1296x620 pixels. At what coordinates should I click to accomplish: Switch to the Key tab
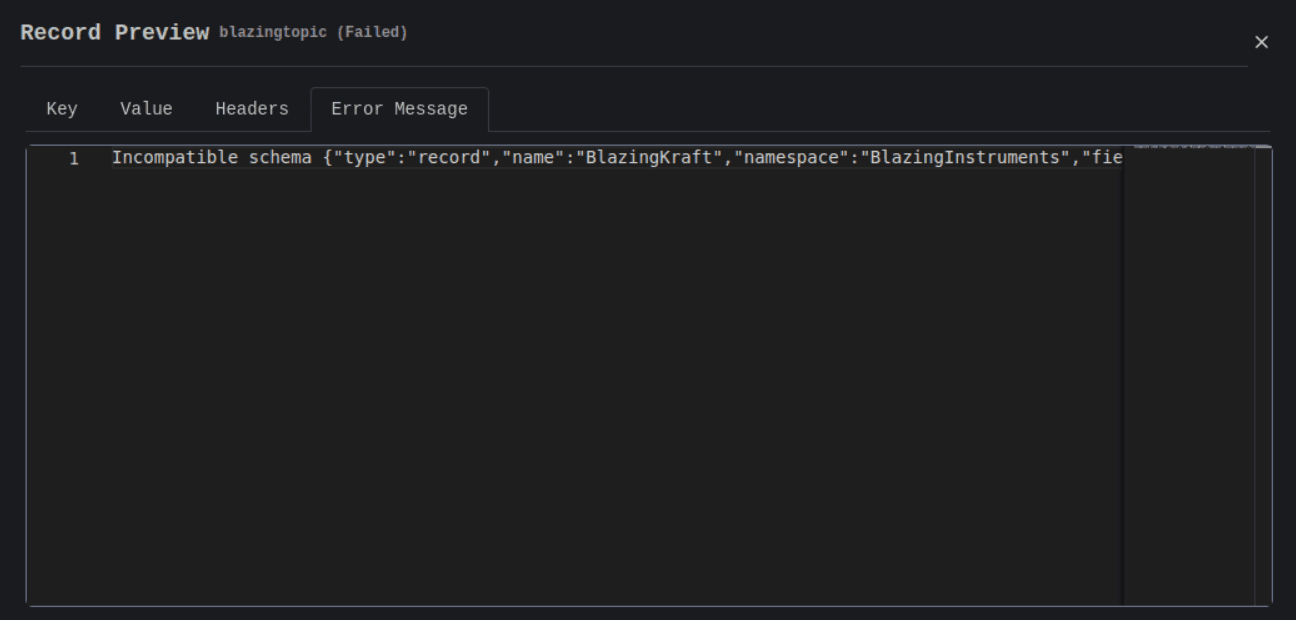(62, 109)
